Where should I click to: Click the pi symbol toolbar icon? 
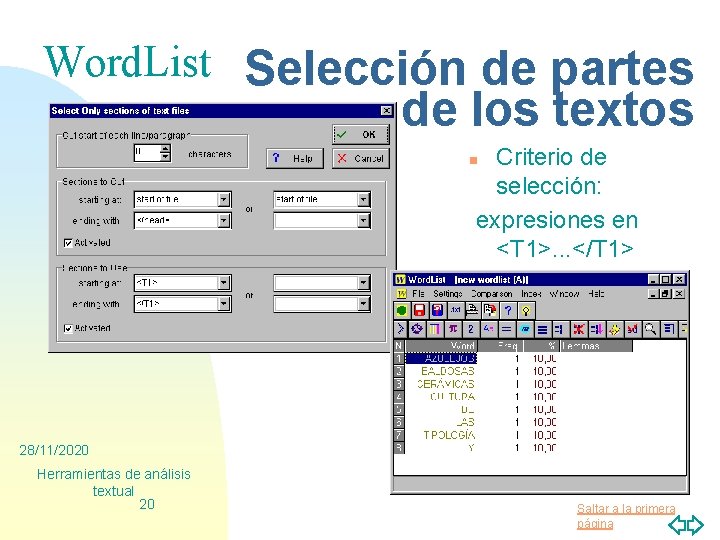[453, 329]
